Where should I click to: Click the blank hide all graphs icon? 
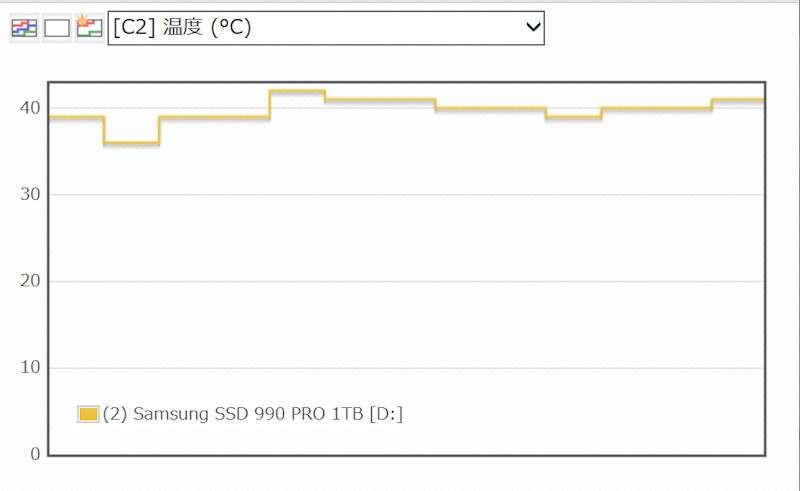click(57, 28)
